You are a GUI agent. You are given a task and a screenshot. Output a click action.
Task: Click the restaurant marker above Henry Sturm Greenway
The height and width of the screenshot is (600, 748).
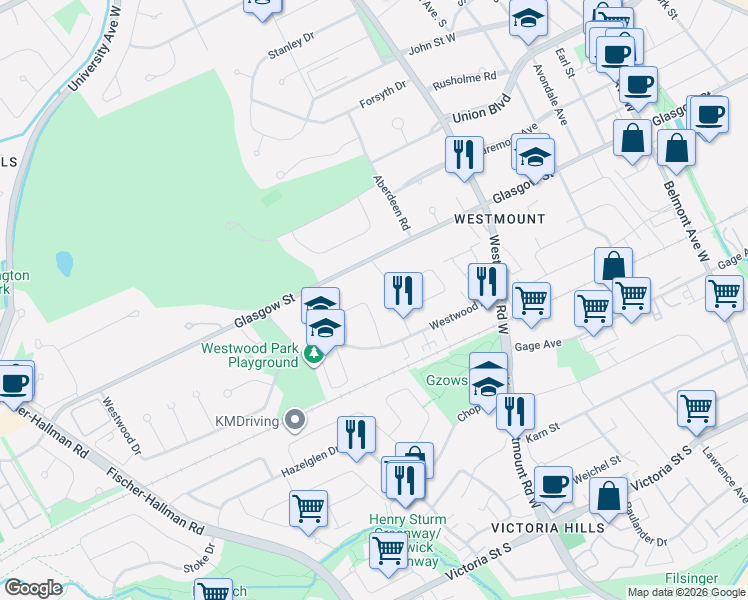pos(405,484)
